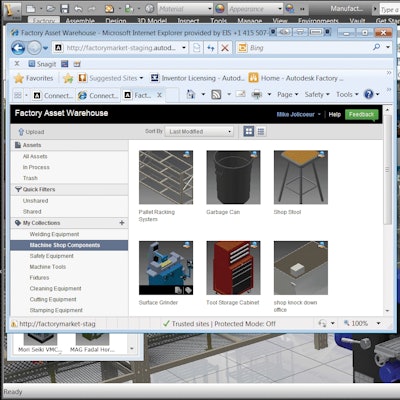Select In Process in sidebar
Image resolution: width=400 pixels, height=400 pixels.
(36, 167)
